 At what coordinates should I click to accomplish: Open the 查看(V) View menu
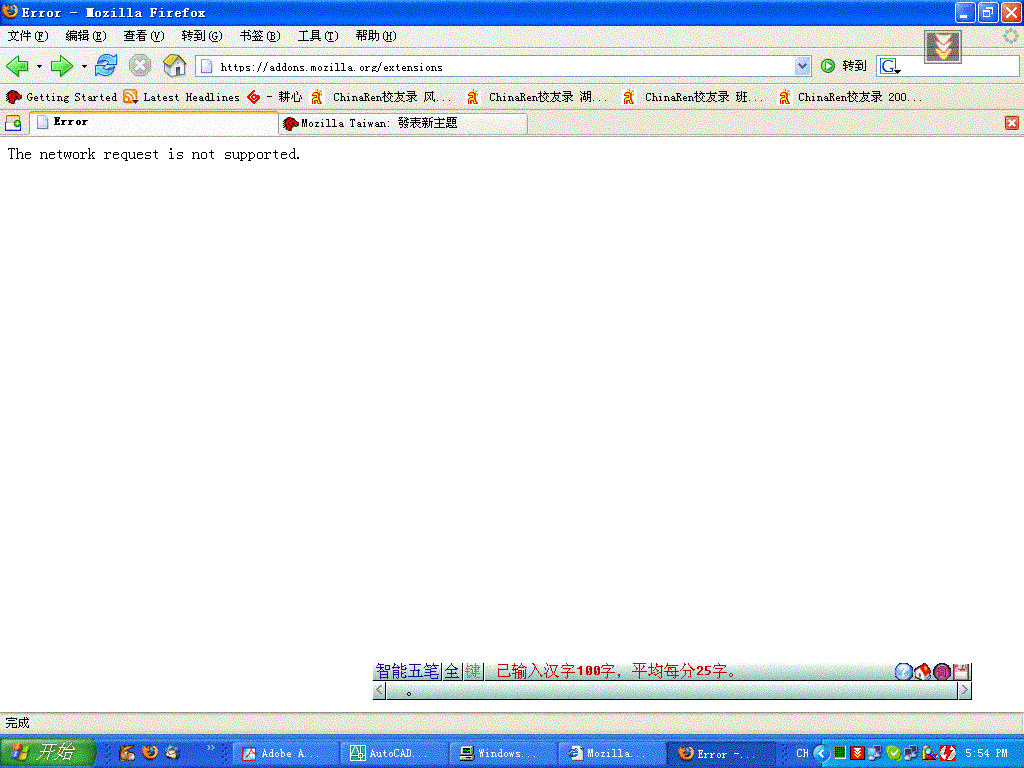point(144,36)
